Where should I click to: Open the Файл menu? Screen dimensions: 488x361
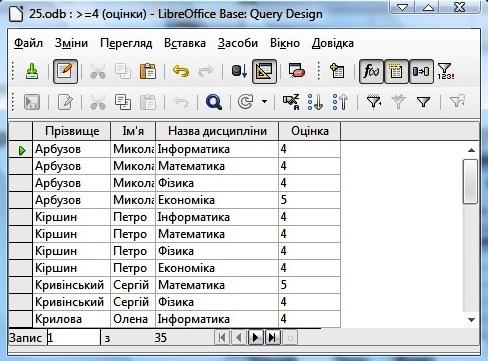click(x=28, y=43)
